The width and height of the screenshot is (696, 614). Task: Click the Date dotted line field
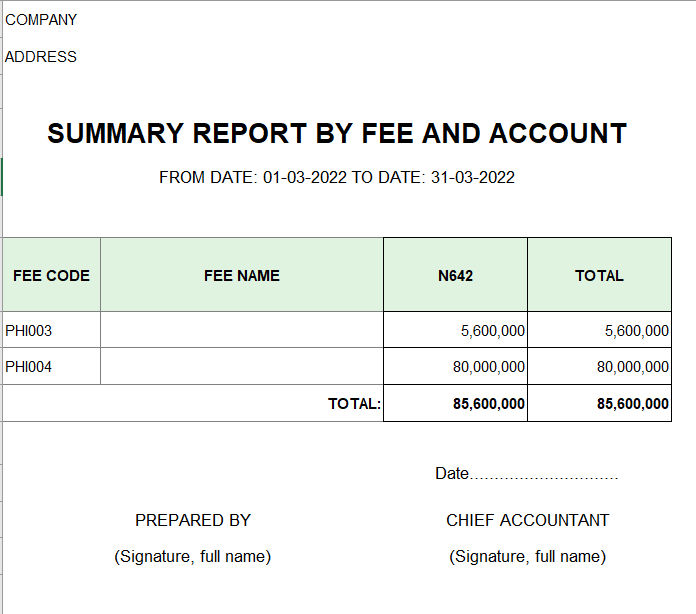click(x=526, y=474)
